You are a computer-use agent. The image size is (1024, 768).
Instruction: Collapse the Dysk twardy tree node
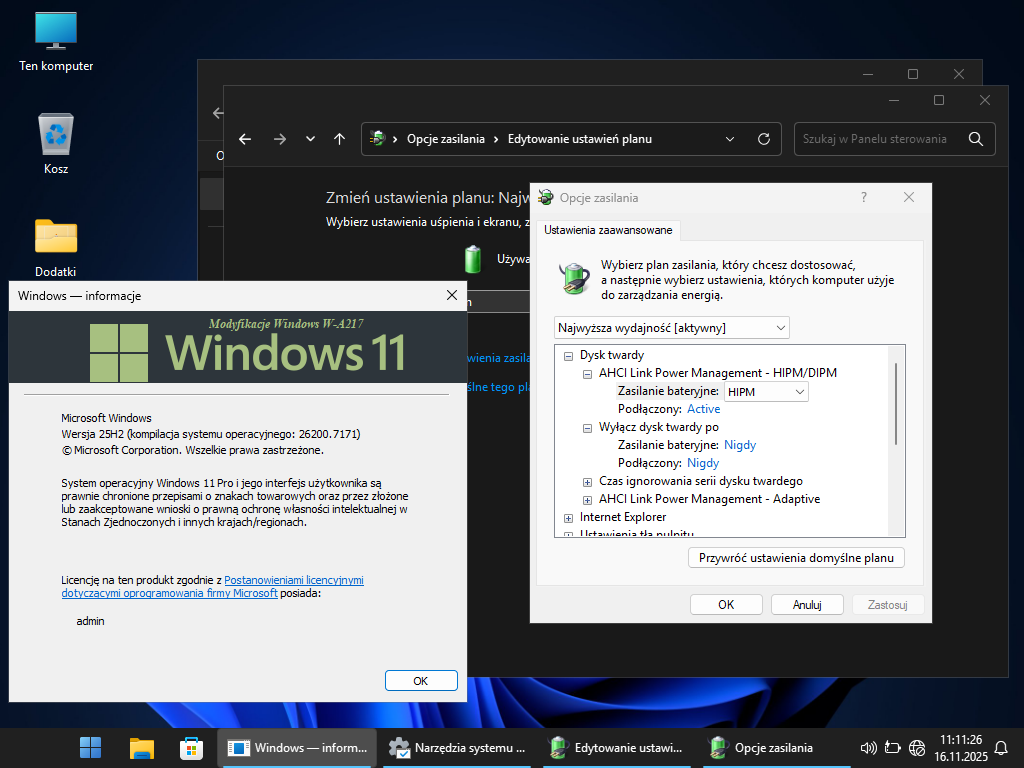coord(568,355)
